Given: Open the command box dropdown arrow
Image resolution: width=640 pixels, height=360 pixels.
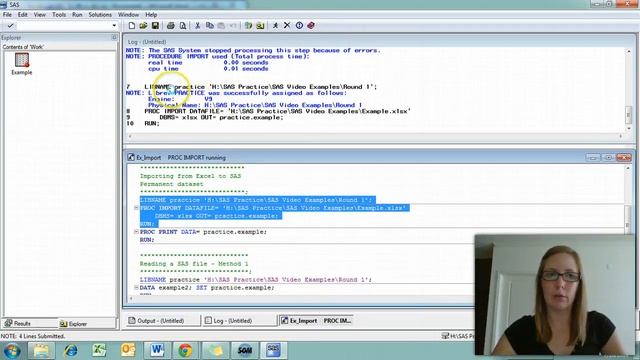Looking at the screenshot, I should 114,25.
